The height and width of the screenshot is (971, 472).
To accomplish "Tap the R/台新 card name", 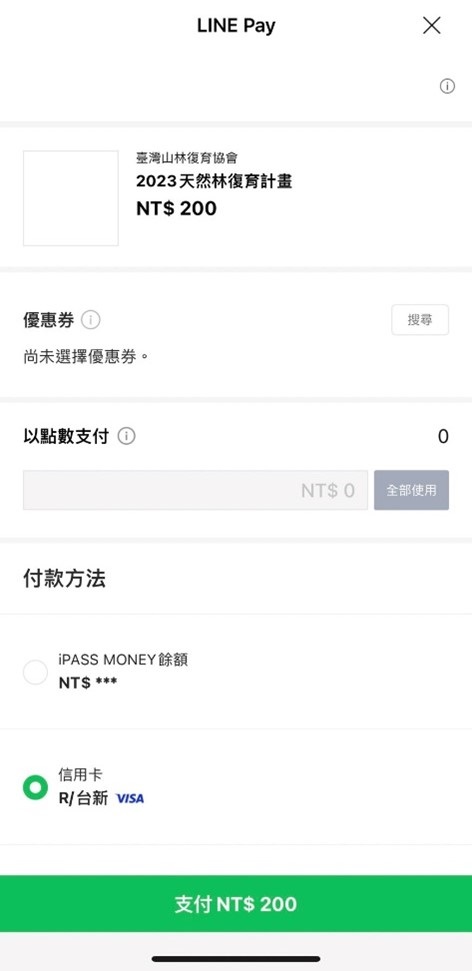I will [x=84, y=798].
